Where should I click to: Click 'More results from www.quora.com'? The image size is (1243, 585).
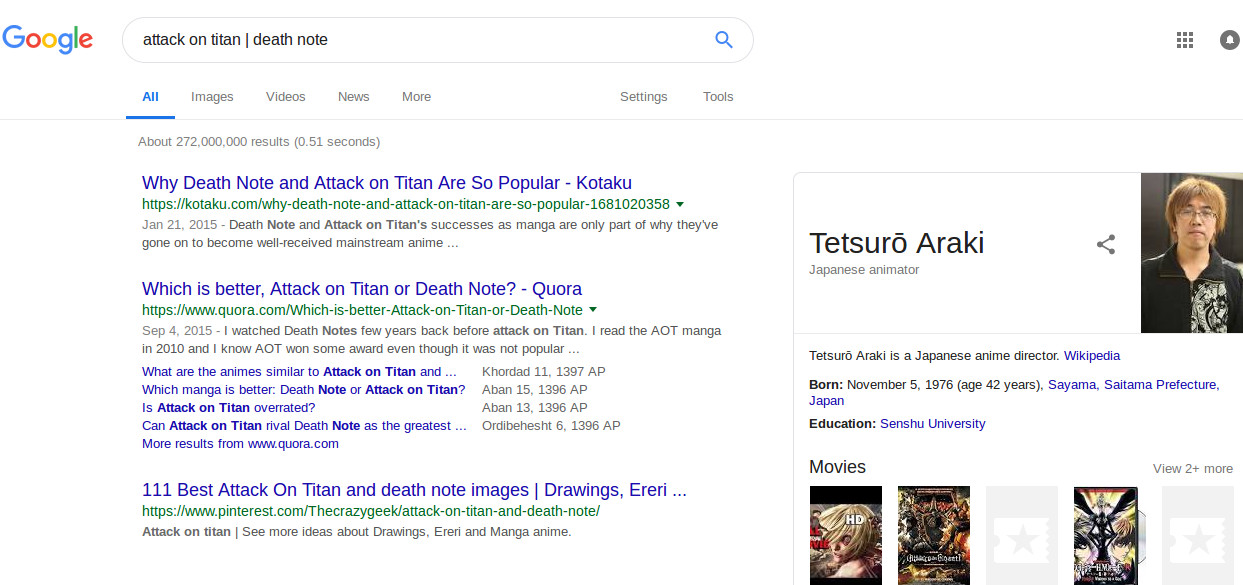click(240, 444)
